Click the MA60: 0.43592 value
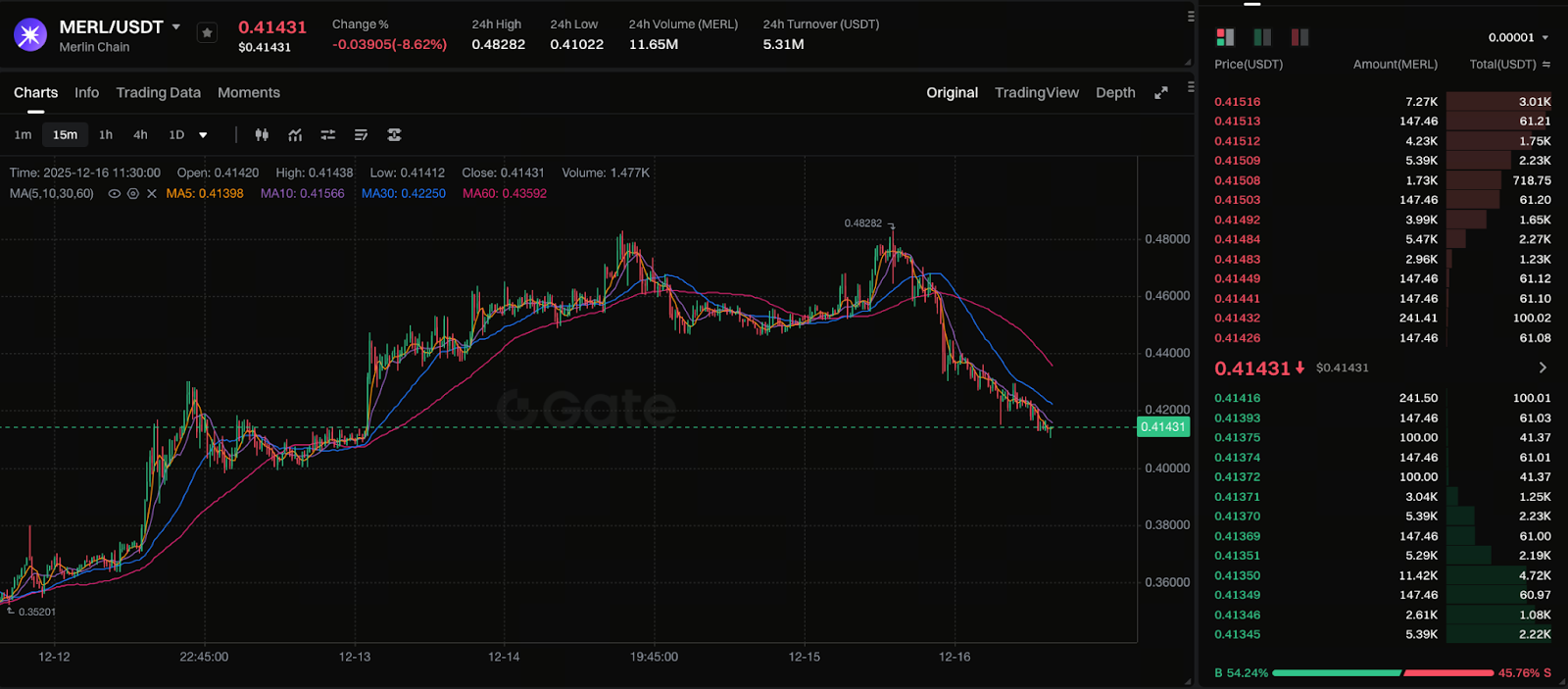 [505, 194]
